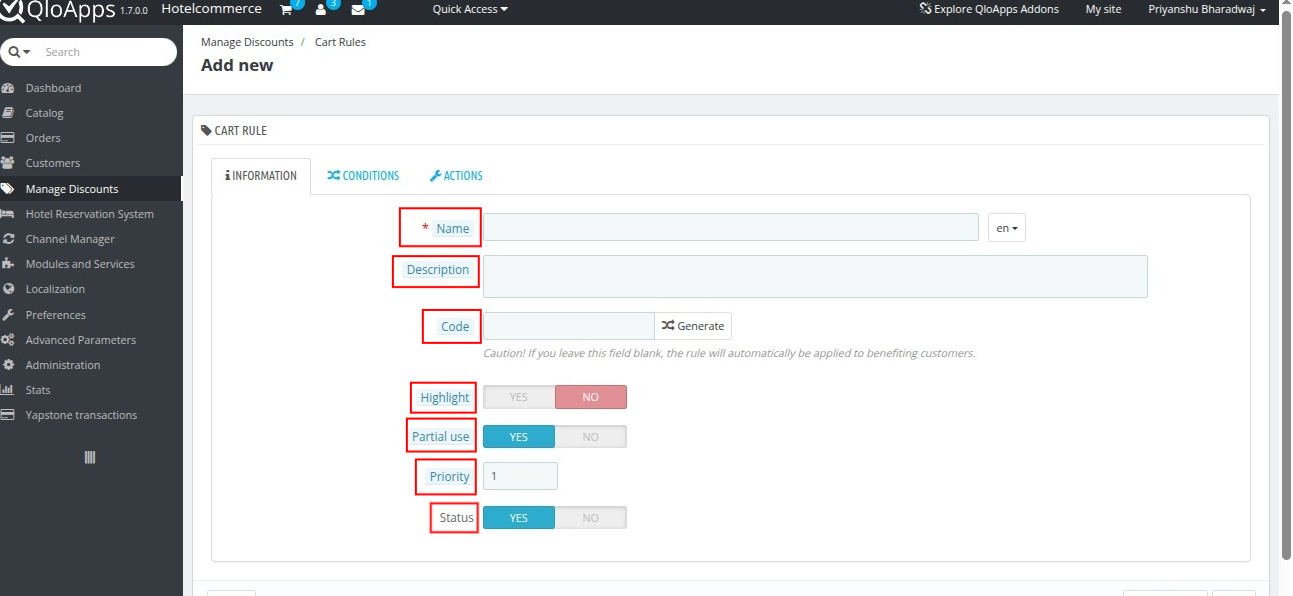Screen dimensions: 1293x596
Task: Click the Generate code button
Action: pyautogui.click(x=693, y=326)
